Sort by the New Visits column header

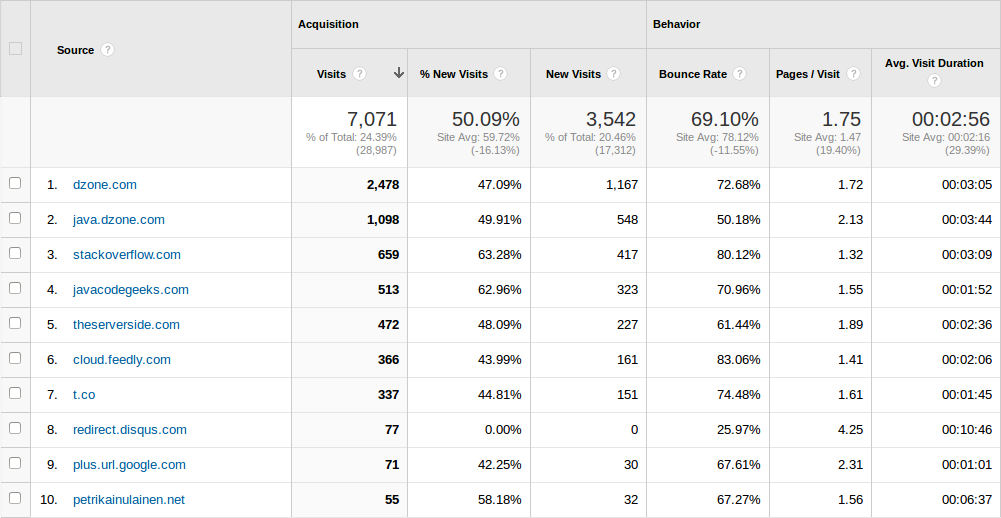tap(573, 74)
